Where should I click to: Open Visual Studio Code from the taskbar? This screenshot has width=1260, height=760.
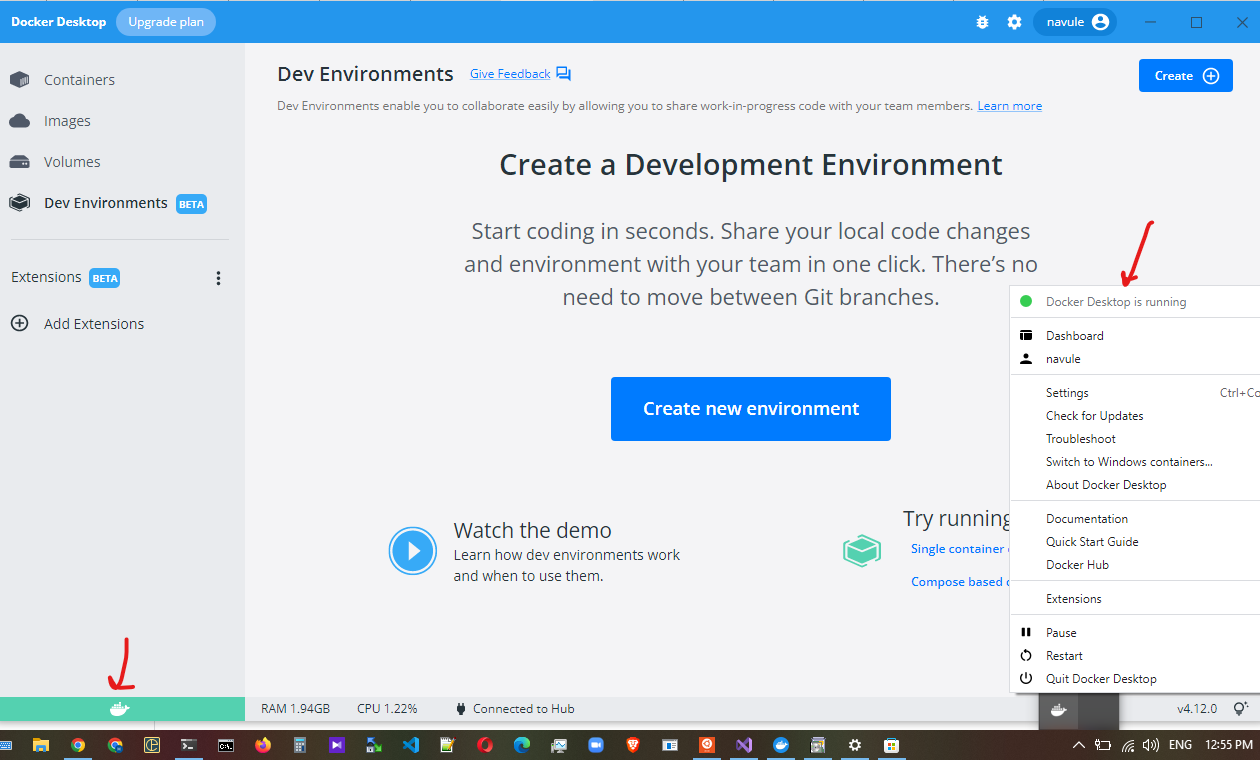pyautogui.click(x=410, y=745)
